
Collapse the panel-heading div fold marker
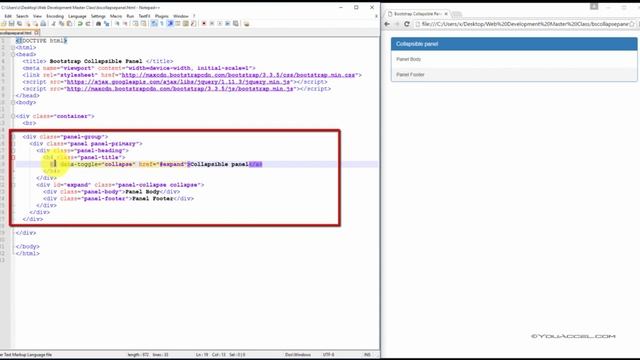click(13, 151)
